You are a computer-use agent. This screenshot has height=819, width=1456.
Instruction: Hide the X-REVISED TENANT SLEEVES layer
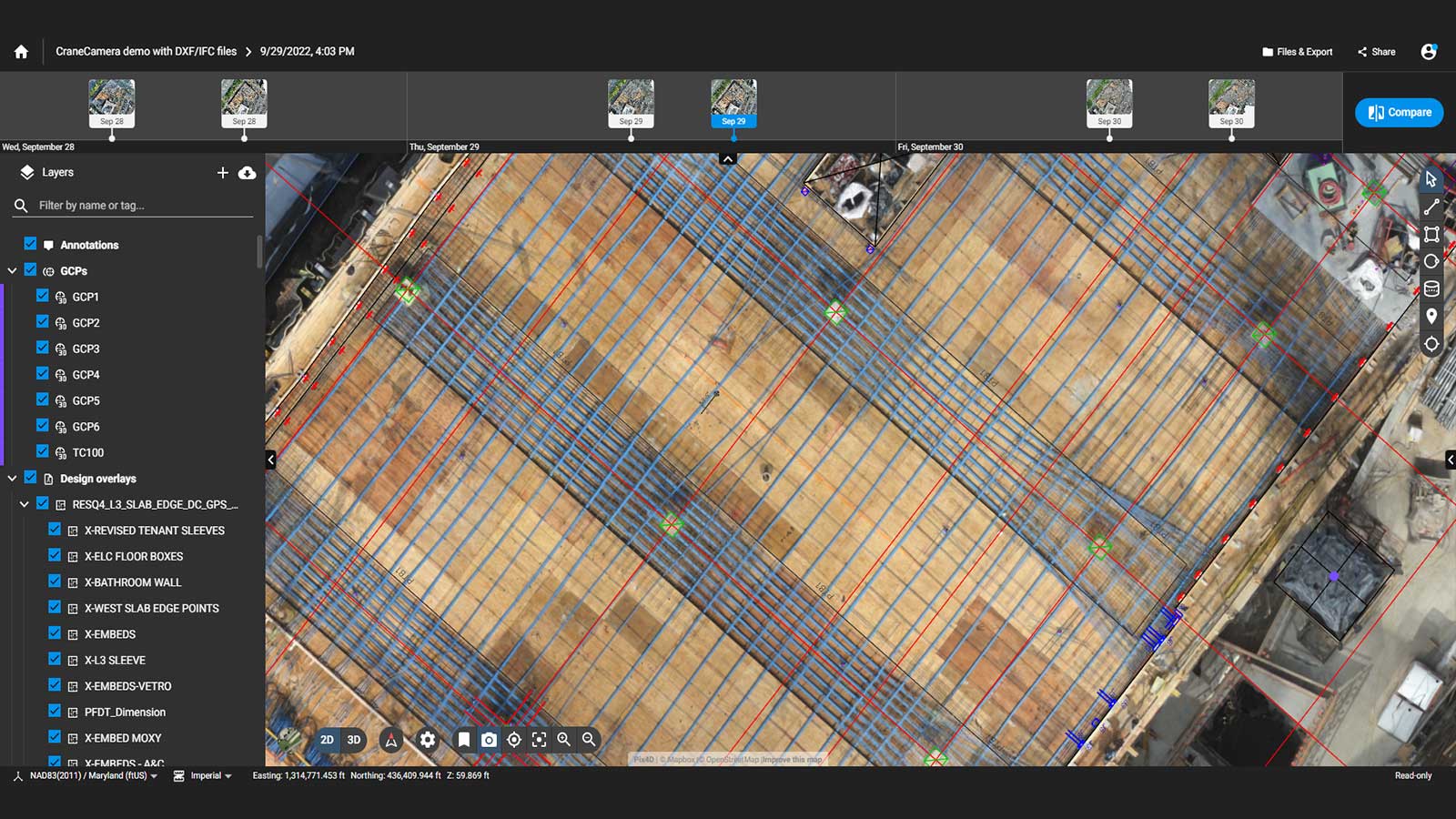tap(55, 529)
